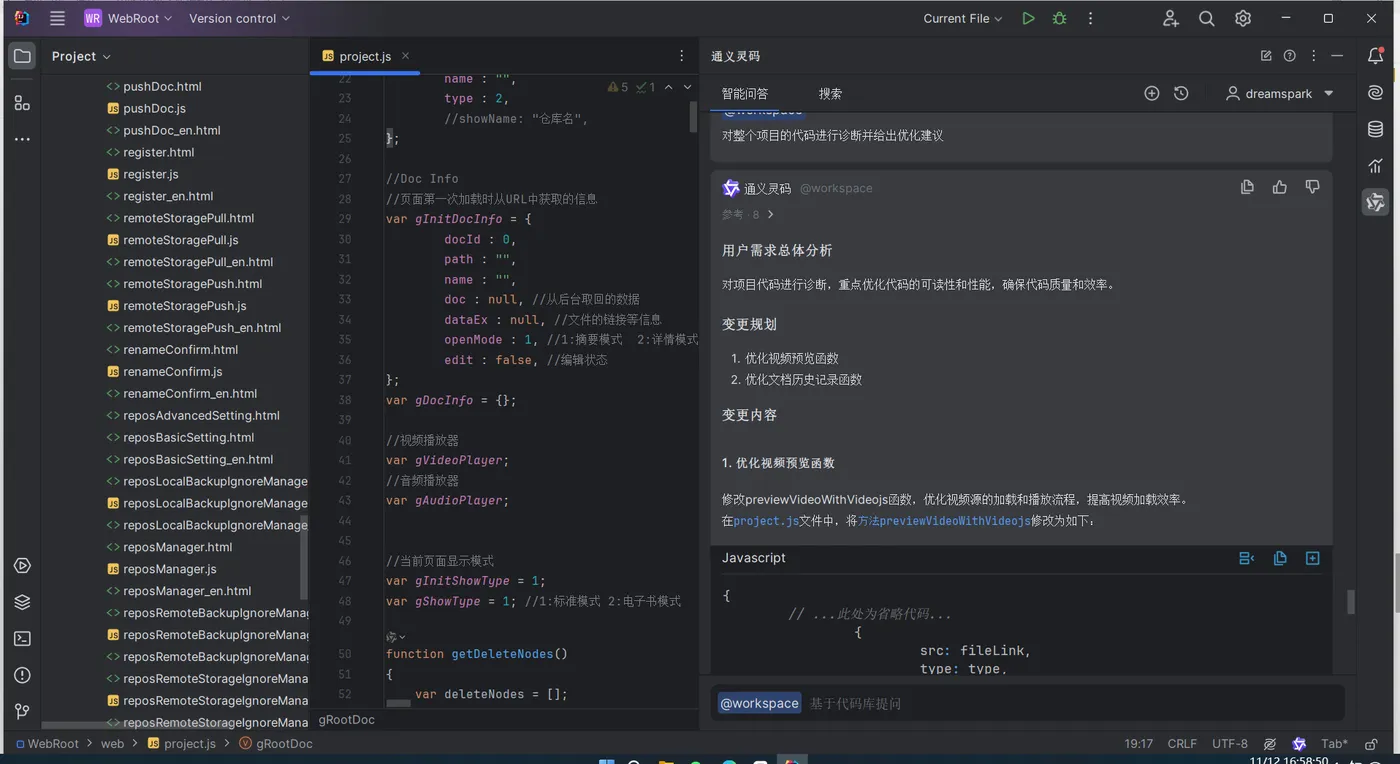Click the 5 warnings indicator

pos(618,87)
